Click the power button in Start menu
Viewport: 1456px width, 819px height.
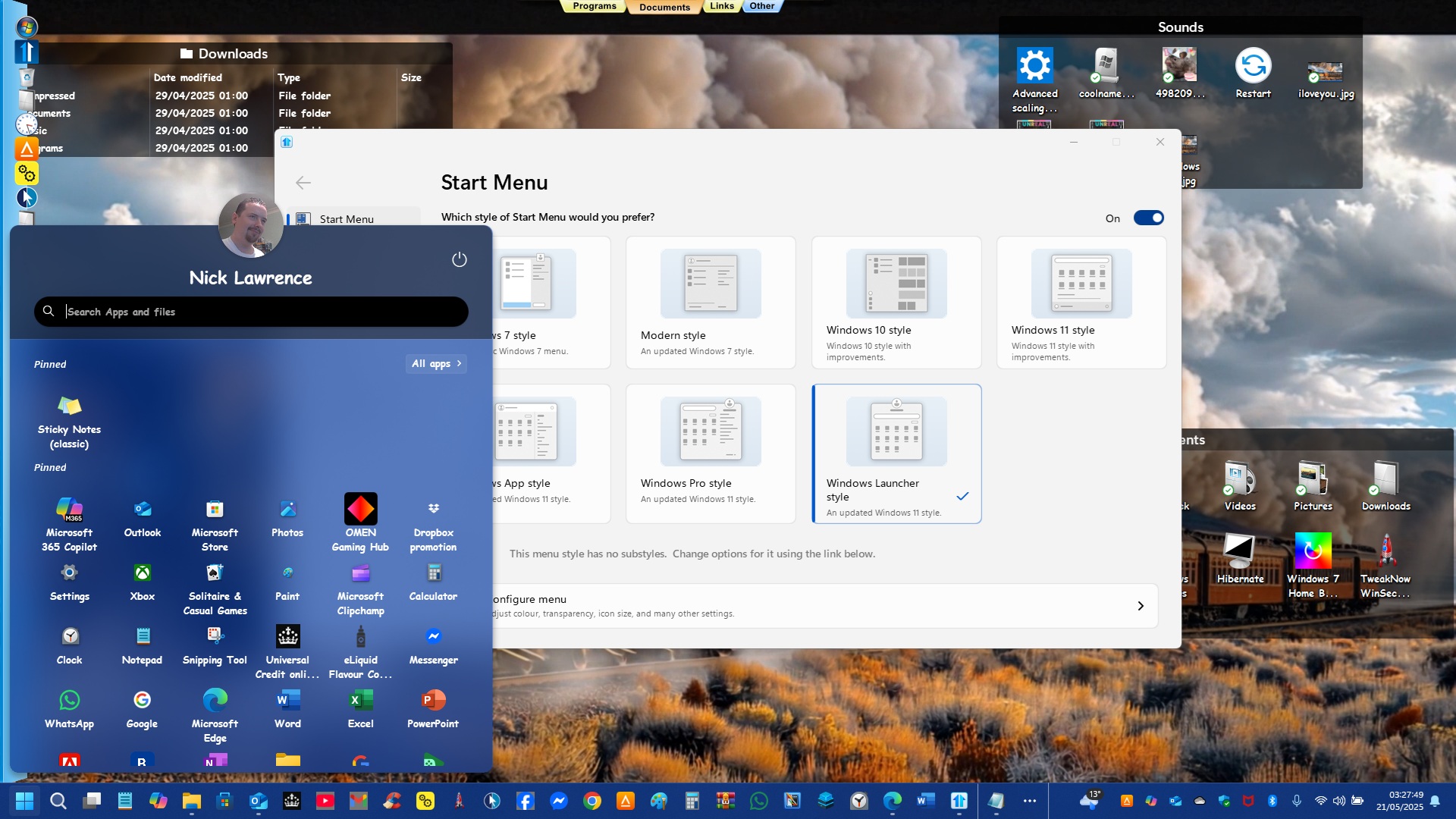point(459,259)
